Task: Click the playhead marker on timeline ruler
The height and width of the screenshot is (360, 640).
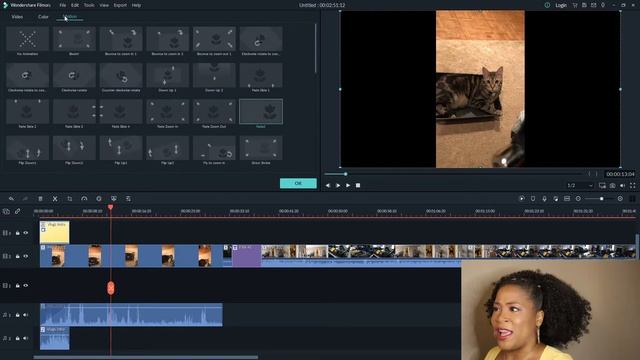Action: (111, 207)
